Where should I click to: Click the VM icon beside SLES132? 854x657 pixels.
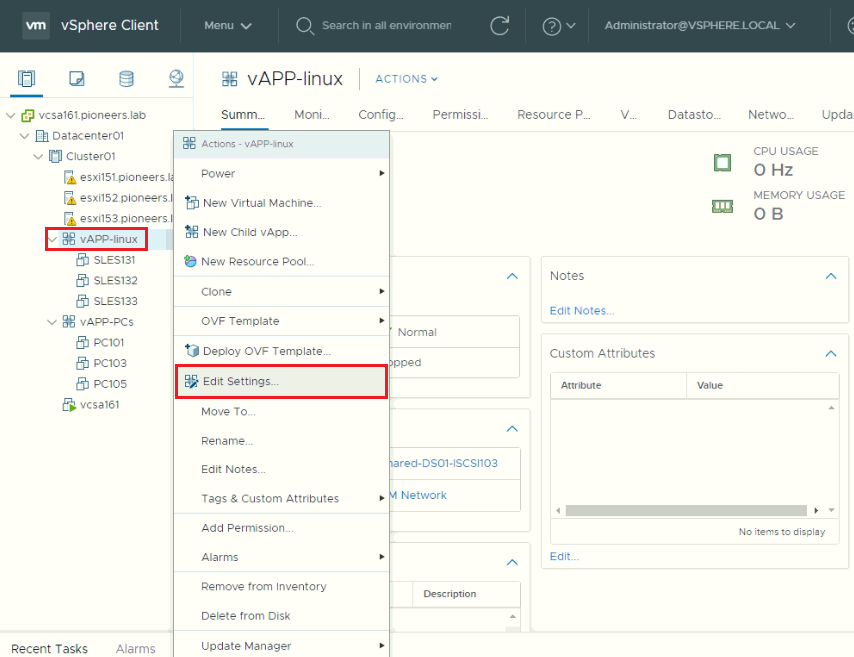[x=82, y=280]
